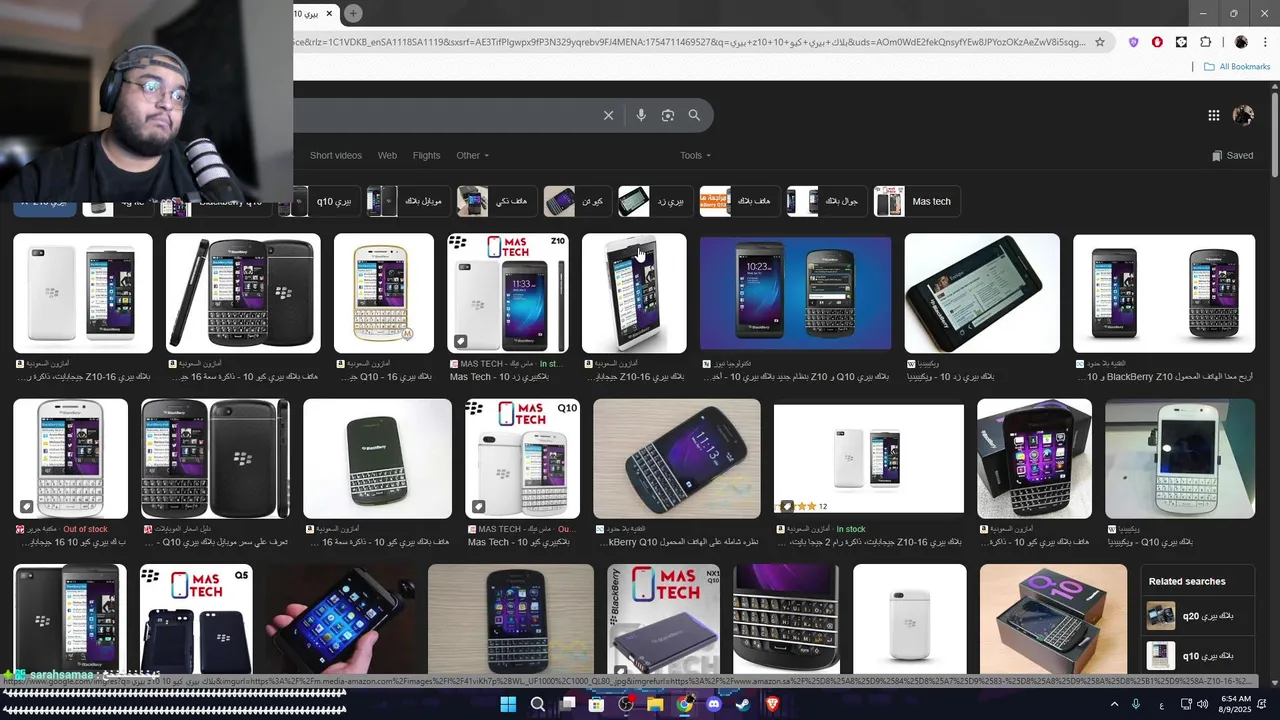Open the Q10 retail box image
The width and height of the screenshot is (1280, 720).
(1053, 619)
